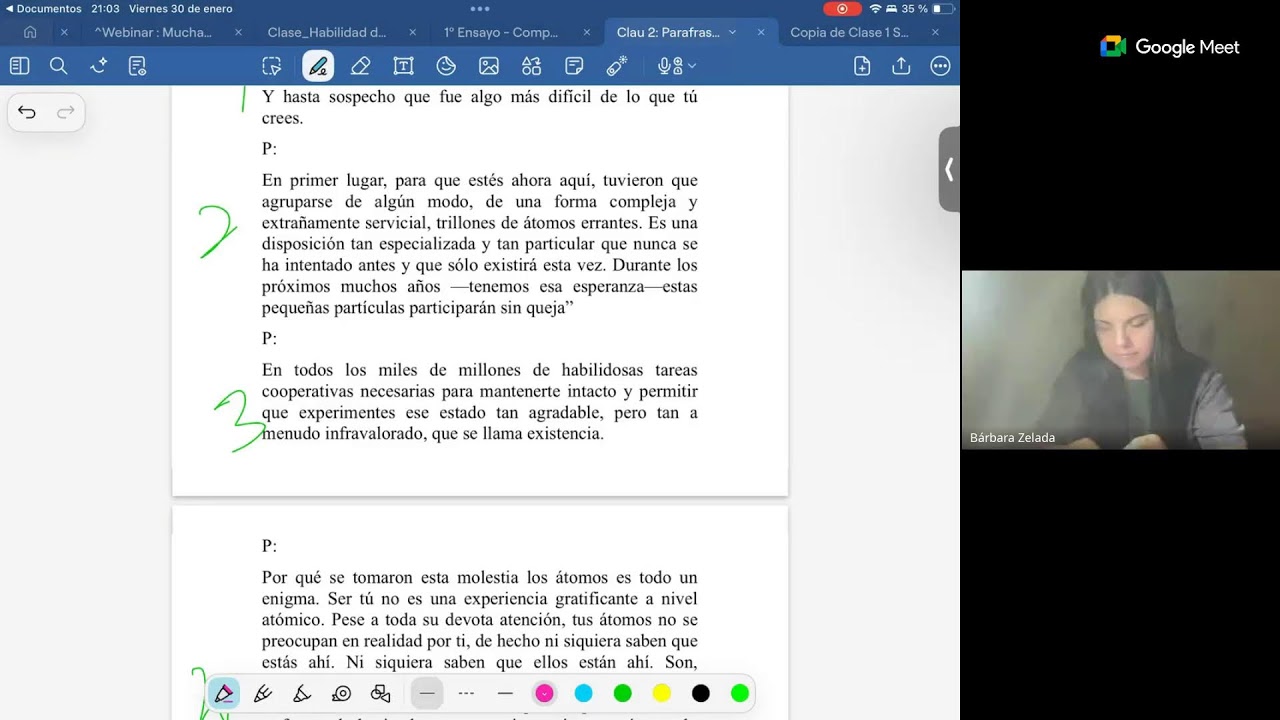The height and width of the screenshot is (720, 1280).
Task: Select the lasso selection tool
Action: tap(272, 66)
